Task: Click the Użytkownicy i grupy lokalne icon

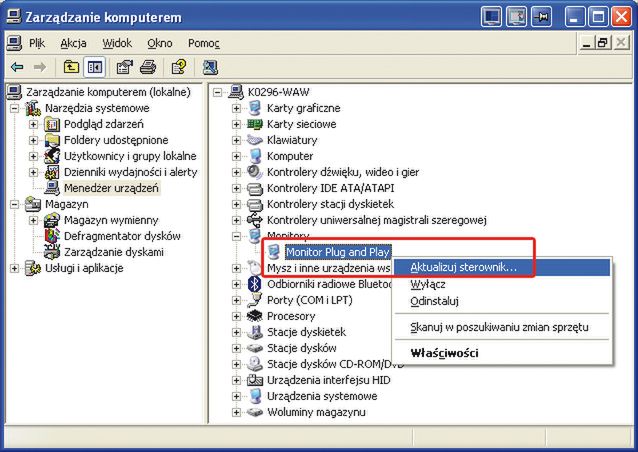Action: coord(52,156)
